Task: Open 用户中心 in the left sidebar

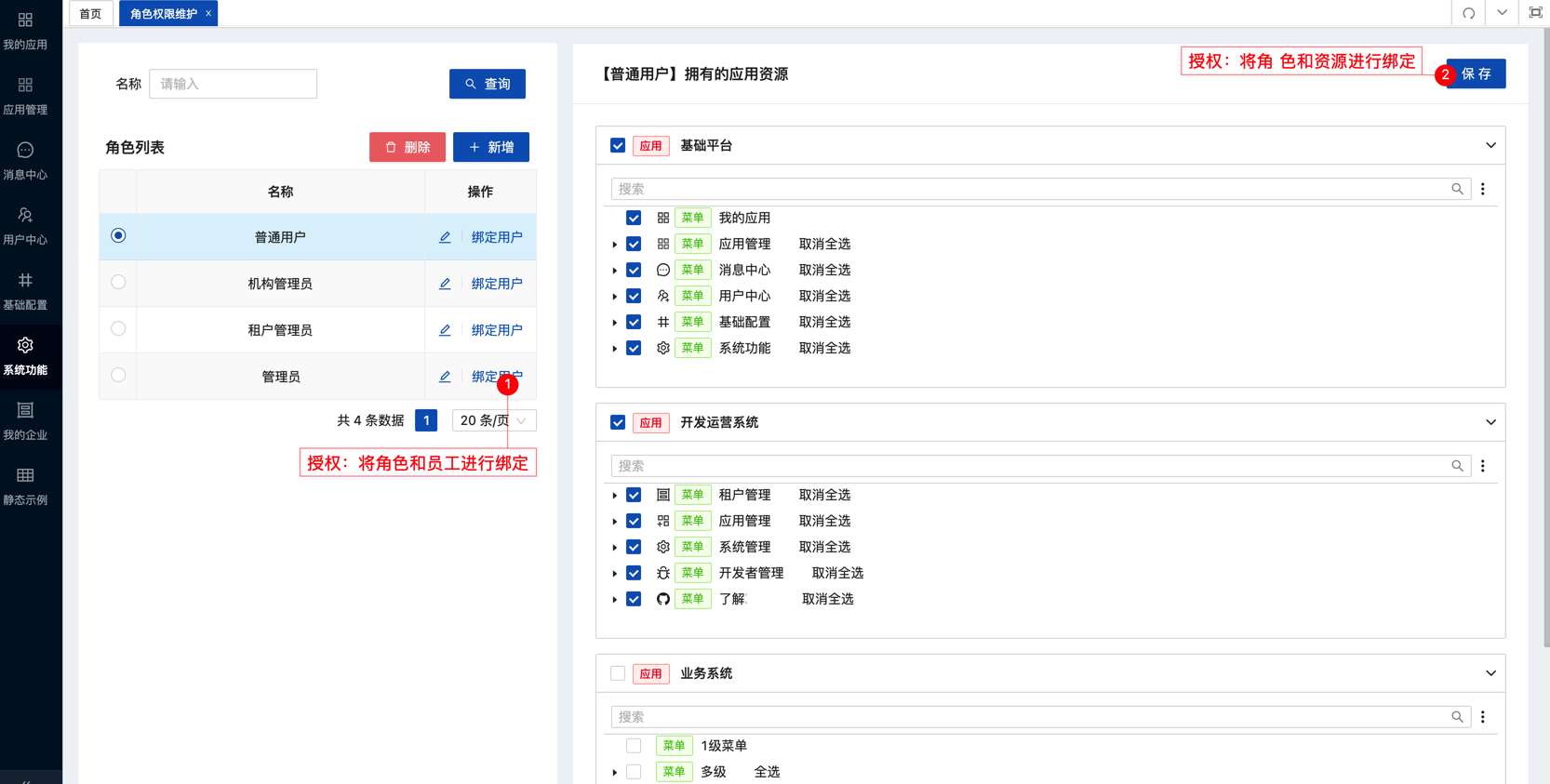Action: coord(25,225)
